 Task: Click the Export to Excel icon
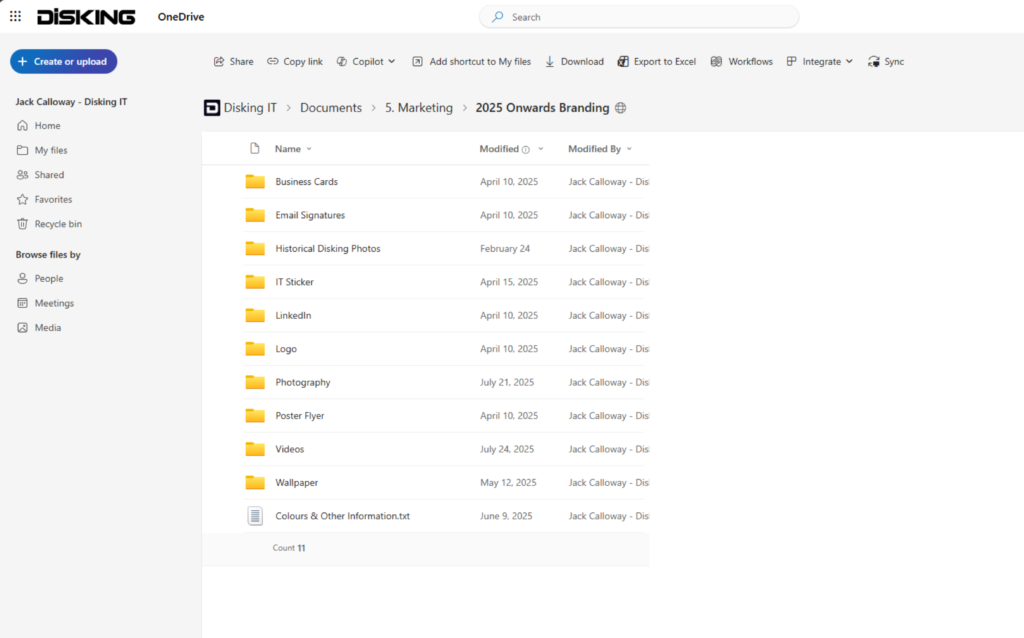[623, 61]
